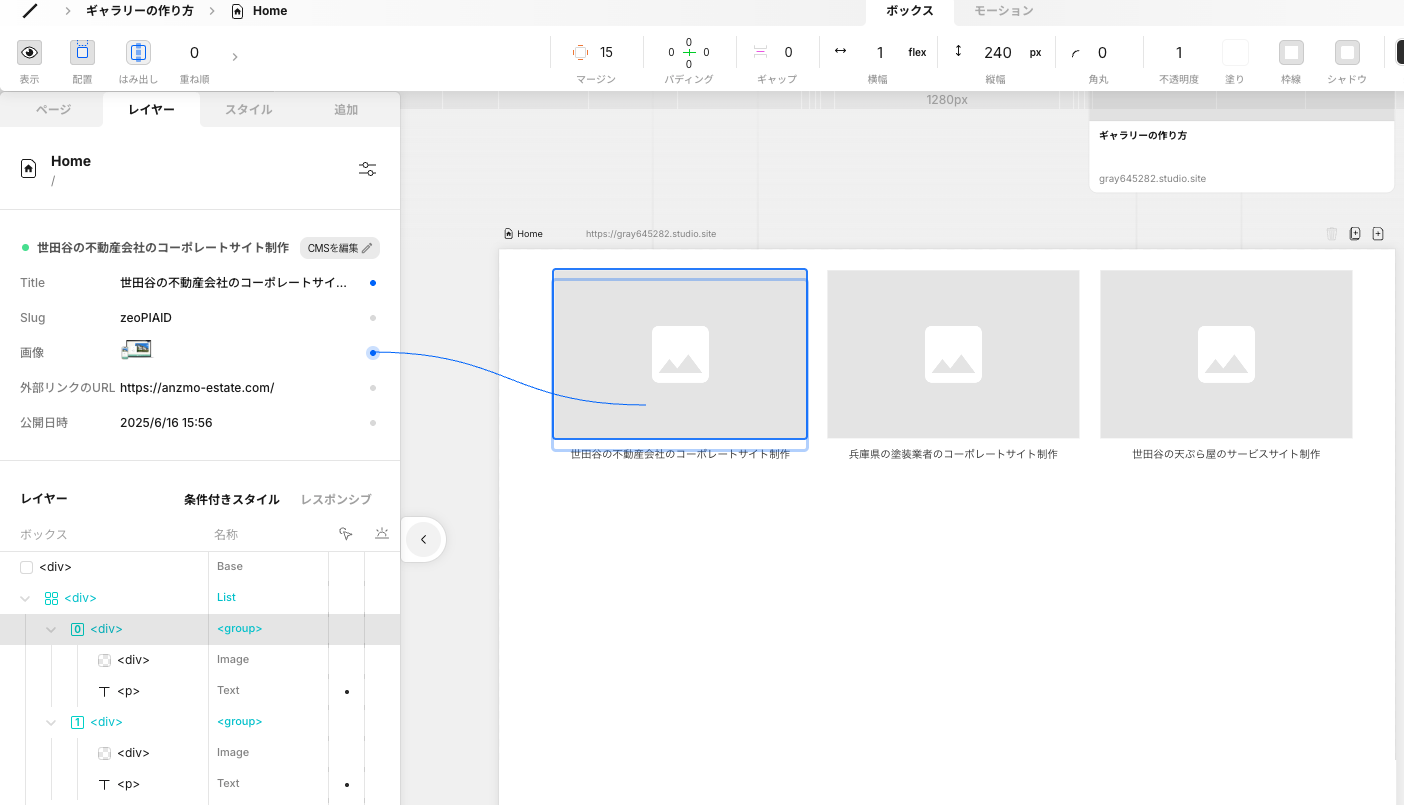Collapse the left panel with chevron button

423,540
